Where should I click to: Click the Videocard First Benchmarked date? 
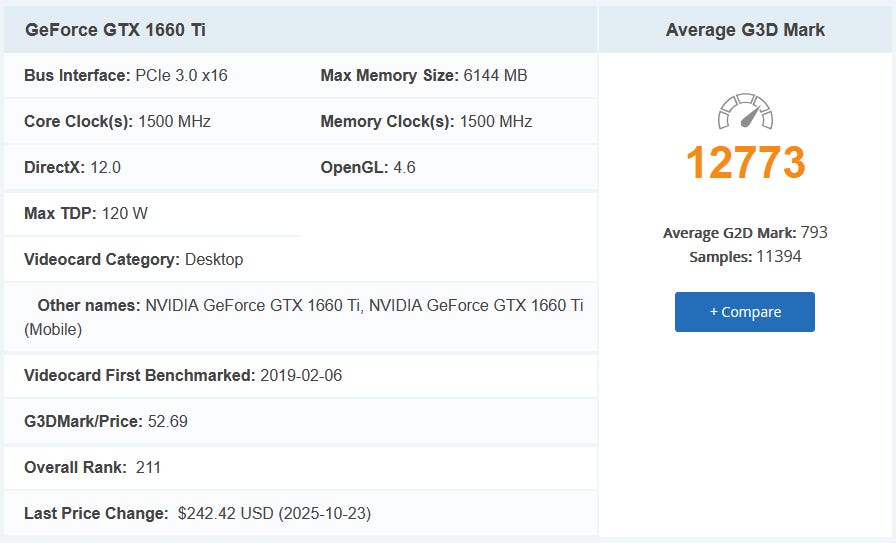pos(302,376)
